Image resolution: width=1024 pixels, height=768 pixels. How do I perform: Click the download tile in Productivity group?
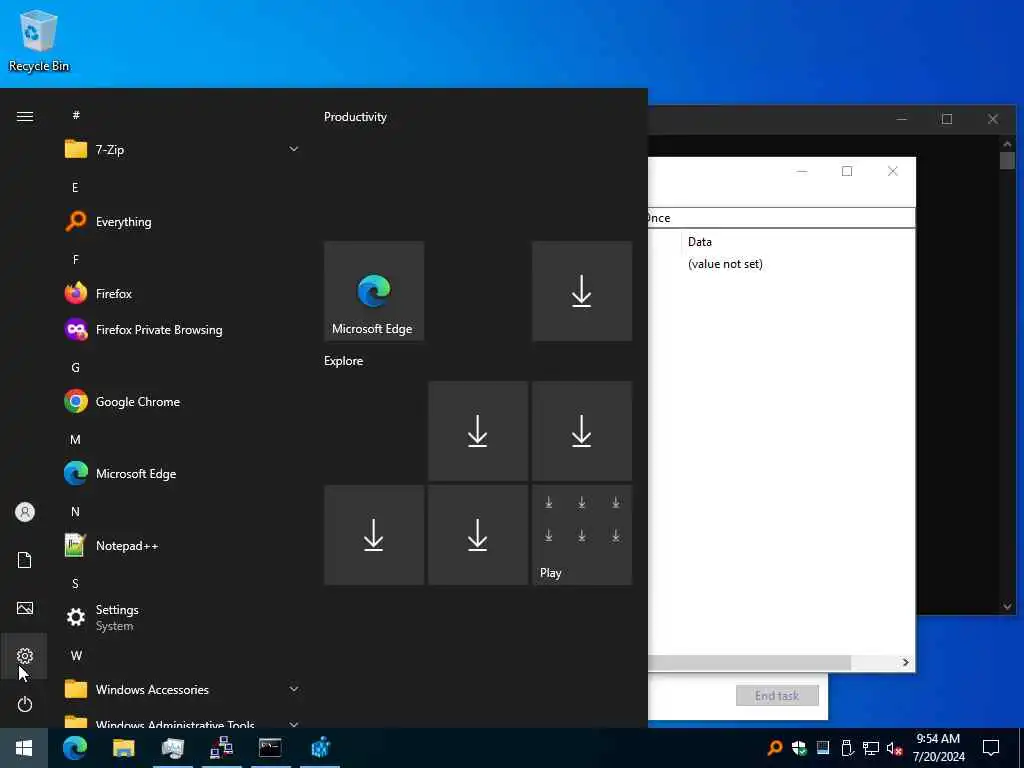click(x=582, y=291)
